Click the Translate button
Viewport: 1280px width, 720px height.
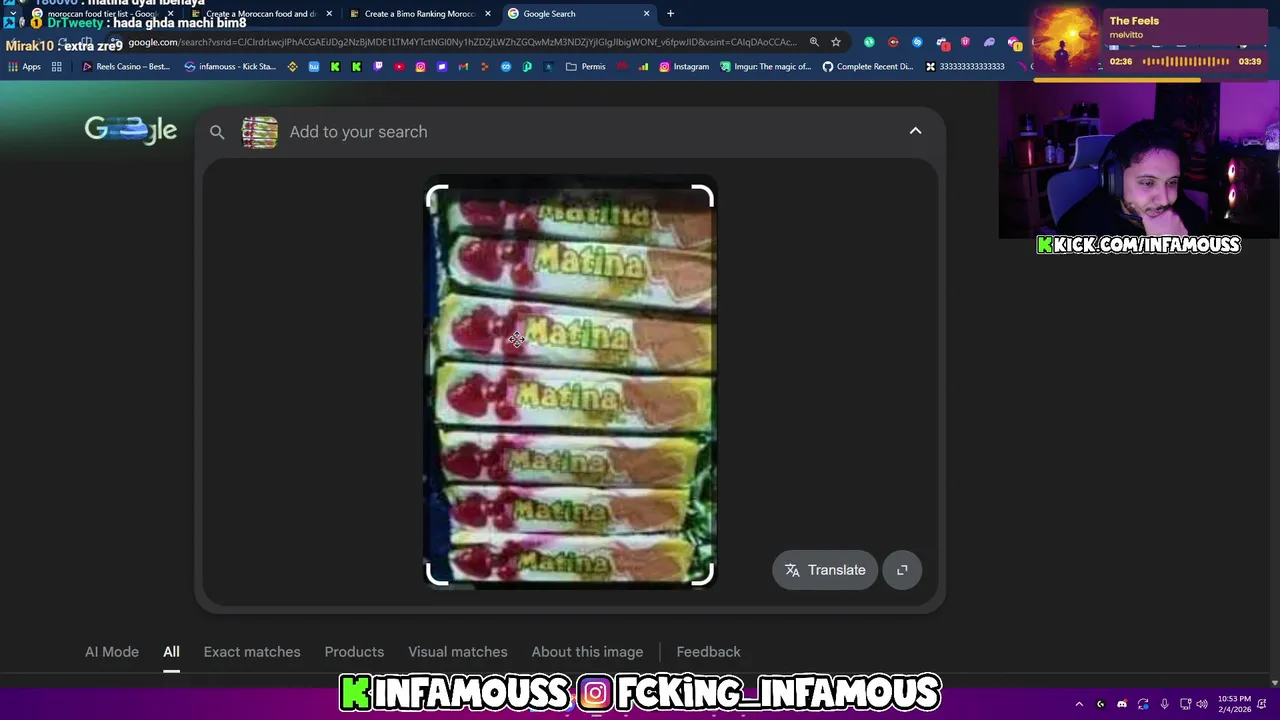point(825,570)
